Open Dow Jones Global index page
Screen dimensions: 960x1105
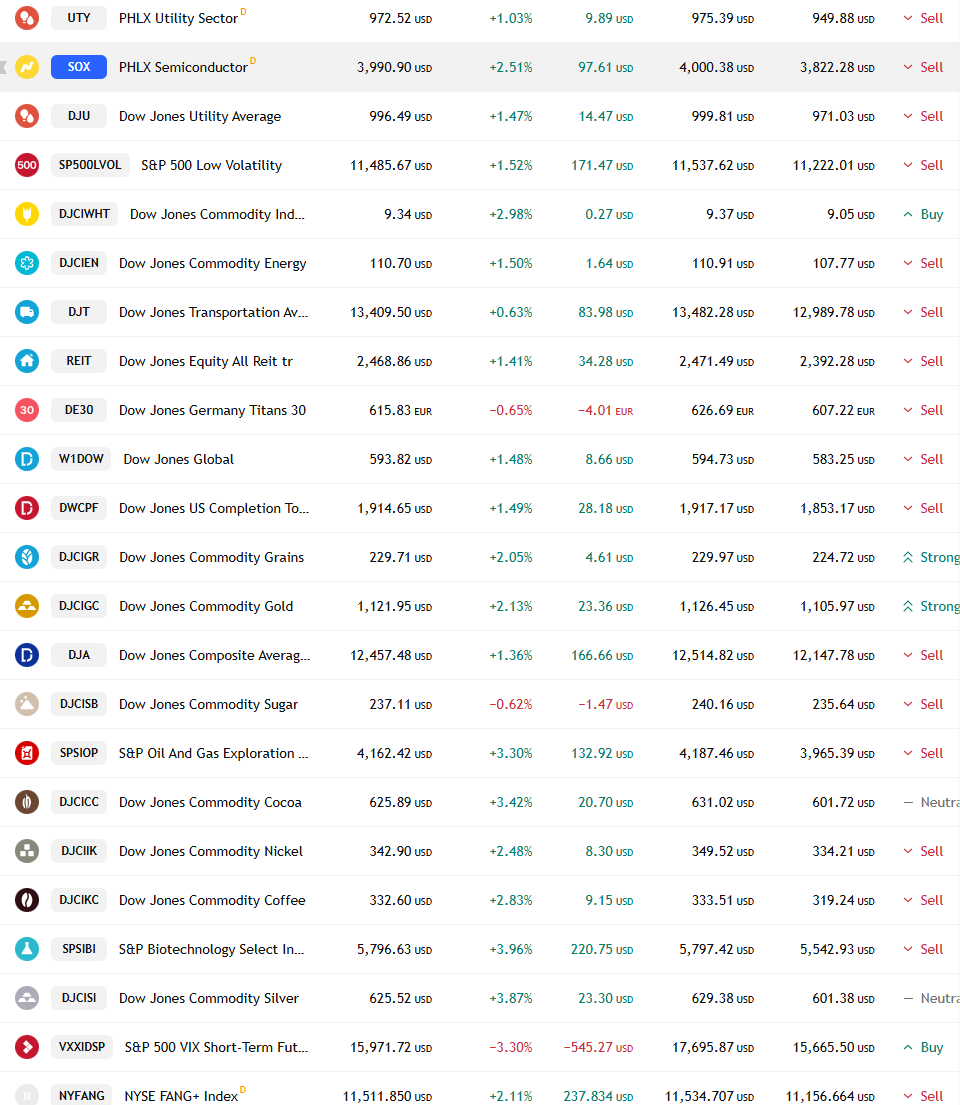point(178,459)
